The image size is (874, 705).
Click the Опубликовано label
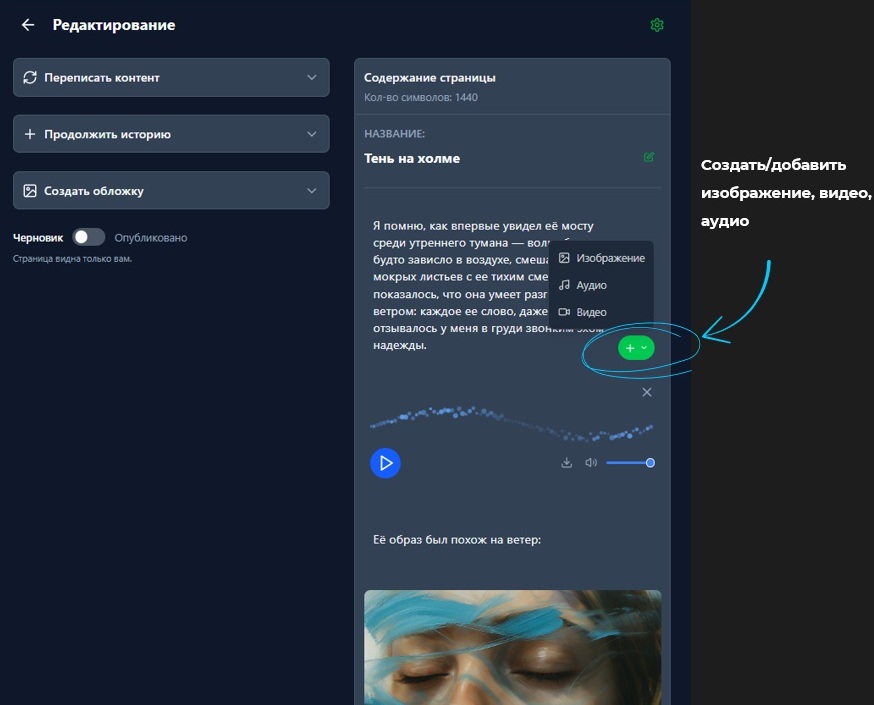pyautogui.click(x=151, y=238)
